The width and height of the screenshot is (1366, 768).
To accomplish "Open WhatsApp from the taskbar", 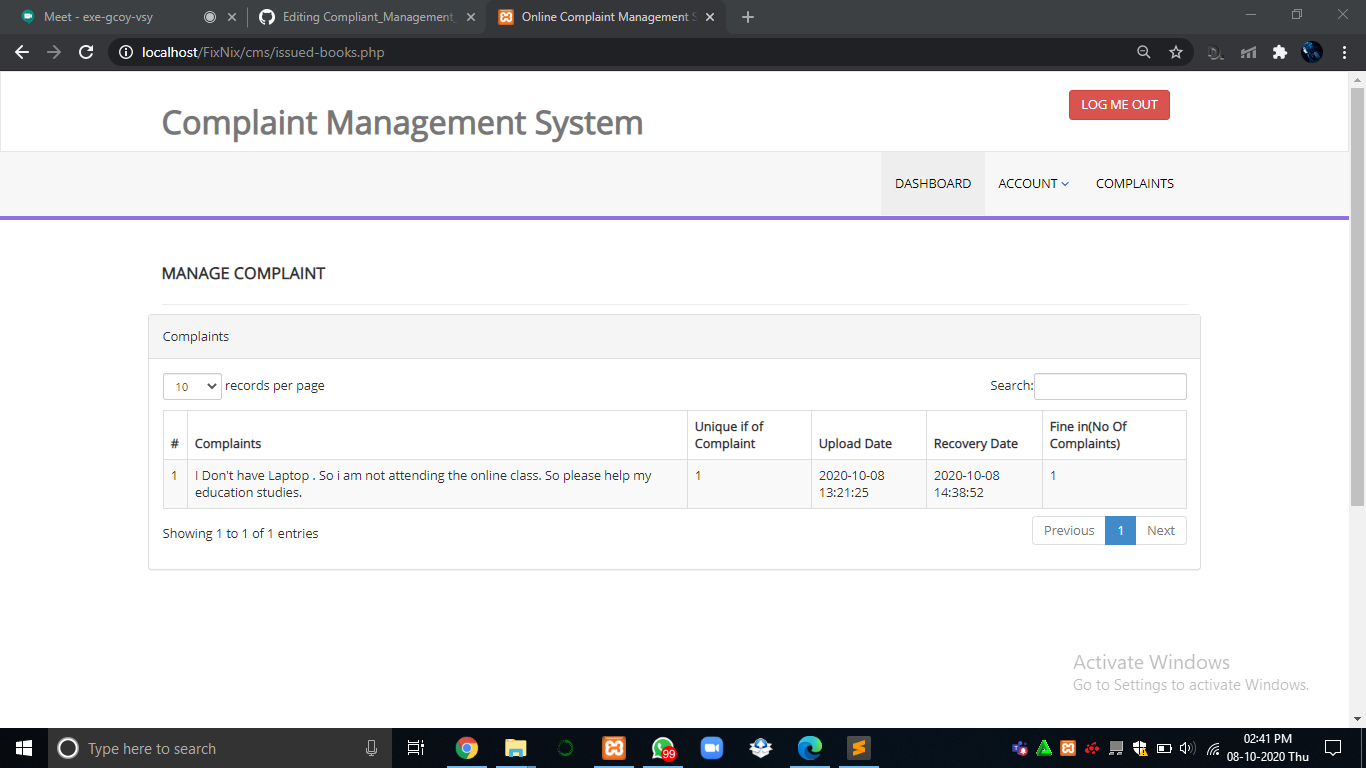I will tap(662, 747).
